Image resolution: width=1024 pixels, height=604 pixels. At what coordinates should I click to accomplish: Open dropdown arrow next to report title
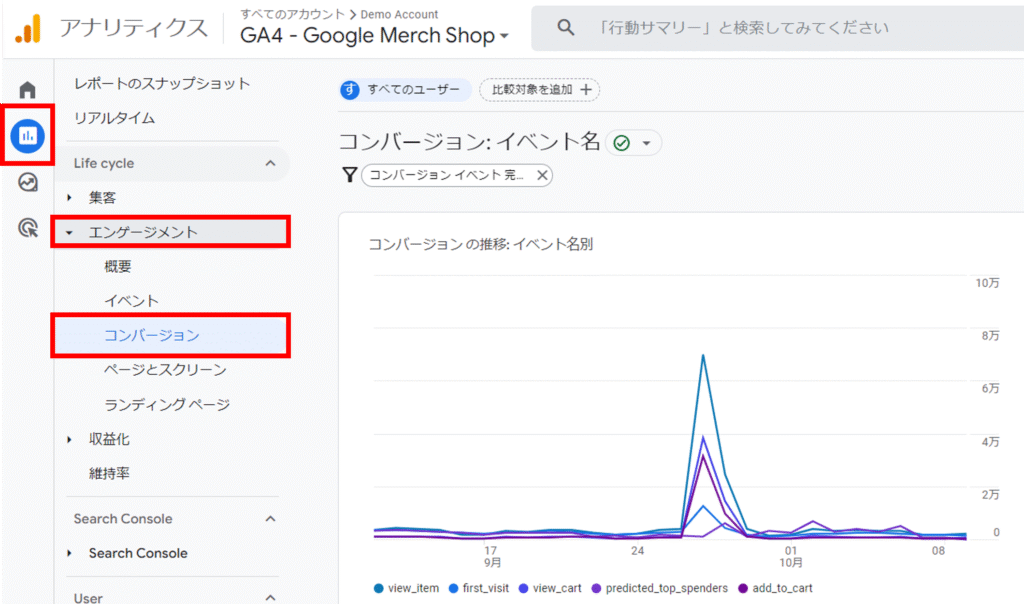pos(646,143)
